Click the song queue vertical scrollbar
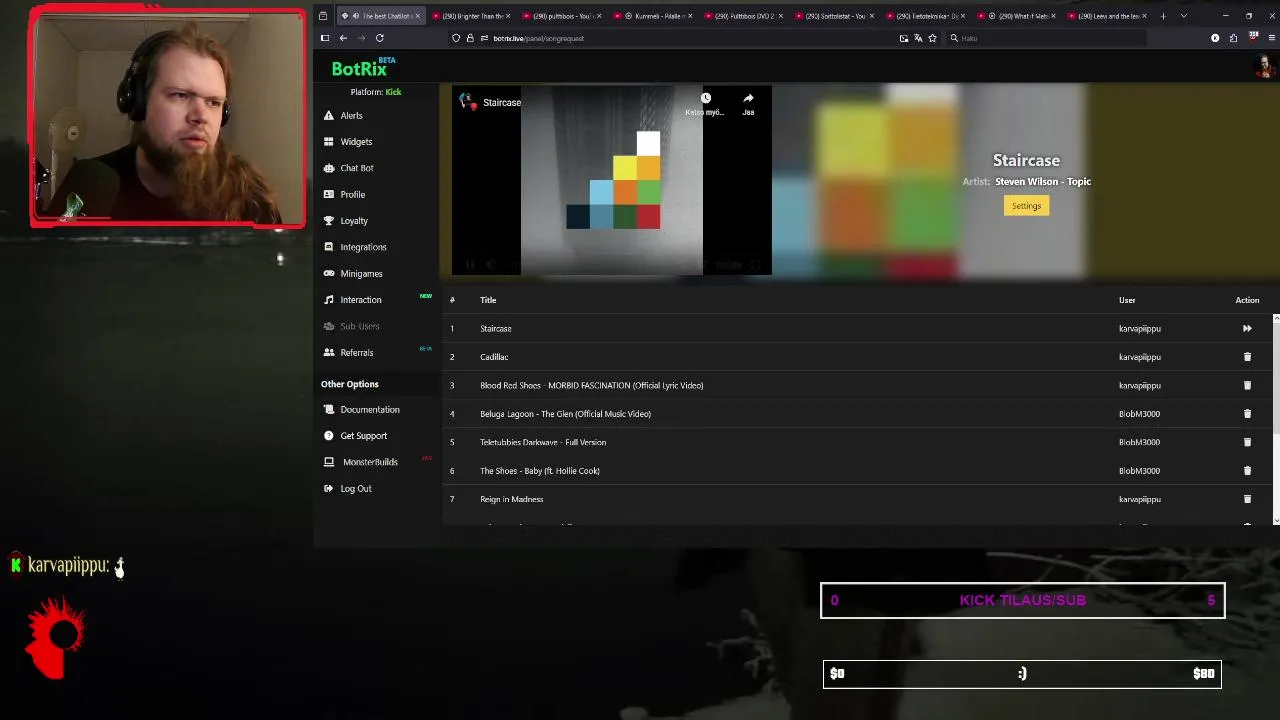The height and width of the screenshot is (720, 1280). point(1276,418)
